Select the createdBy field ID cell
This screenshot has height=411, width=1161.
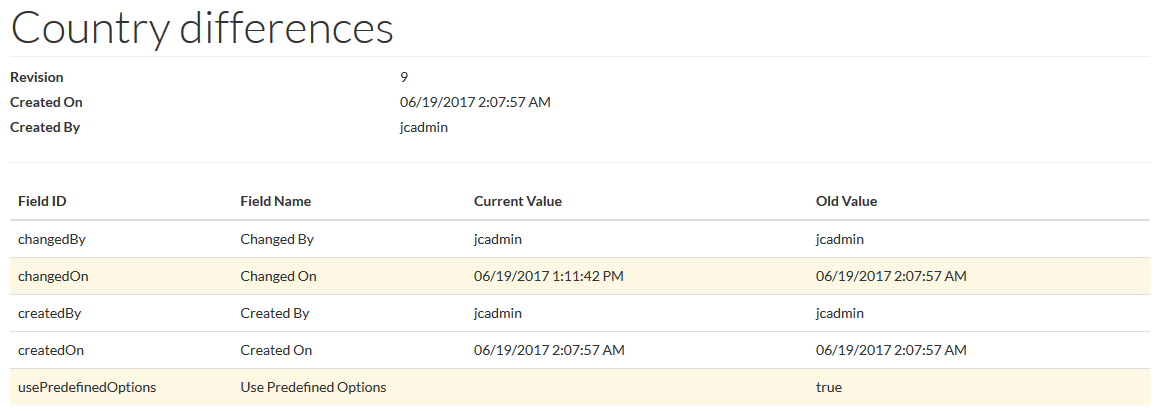click(x=50, y=313)
